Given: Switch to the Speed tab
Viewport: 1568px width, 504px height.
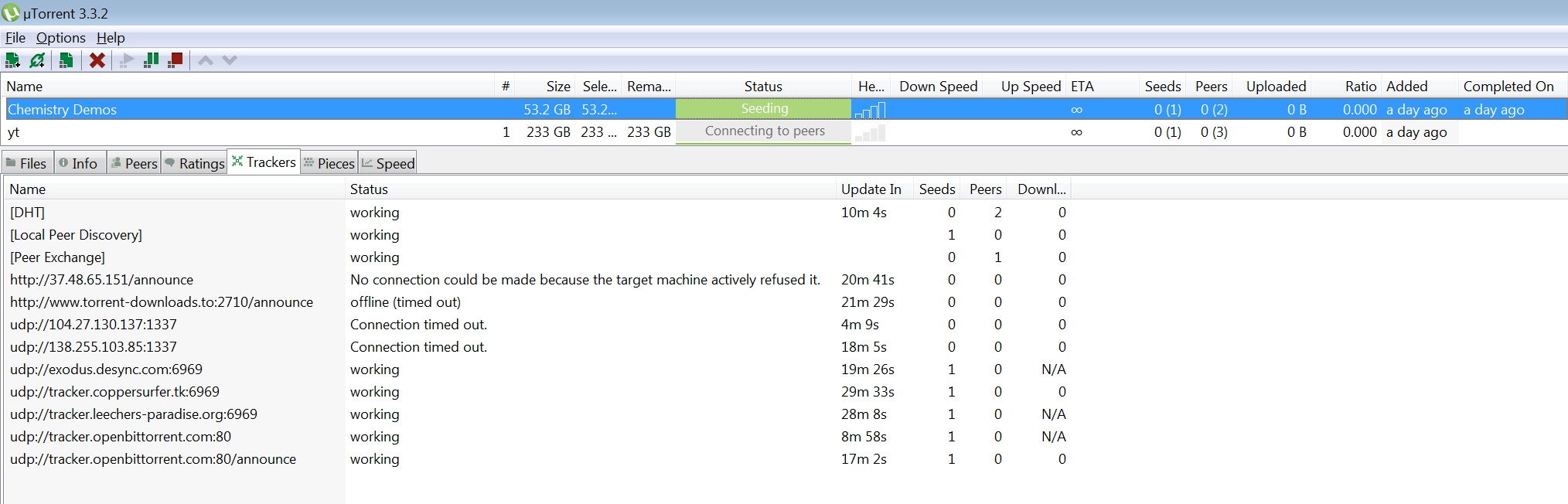Looking at the screenshot, I should pyautogui.click(x=388, y=163).
